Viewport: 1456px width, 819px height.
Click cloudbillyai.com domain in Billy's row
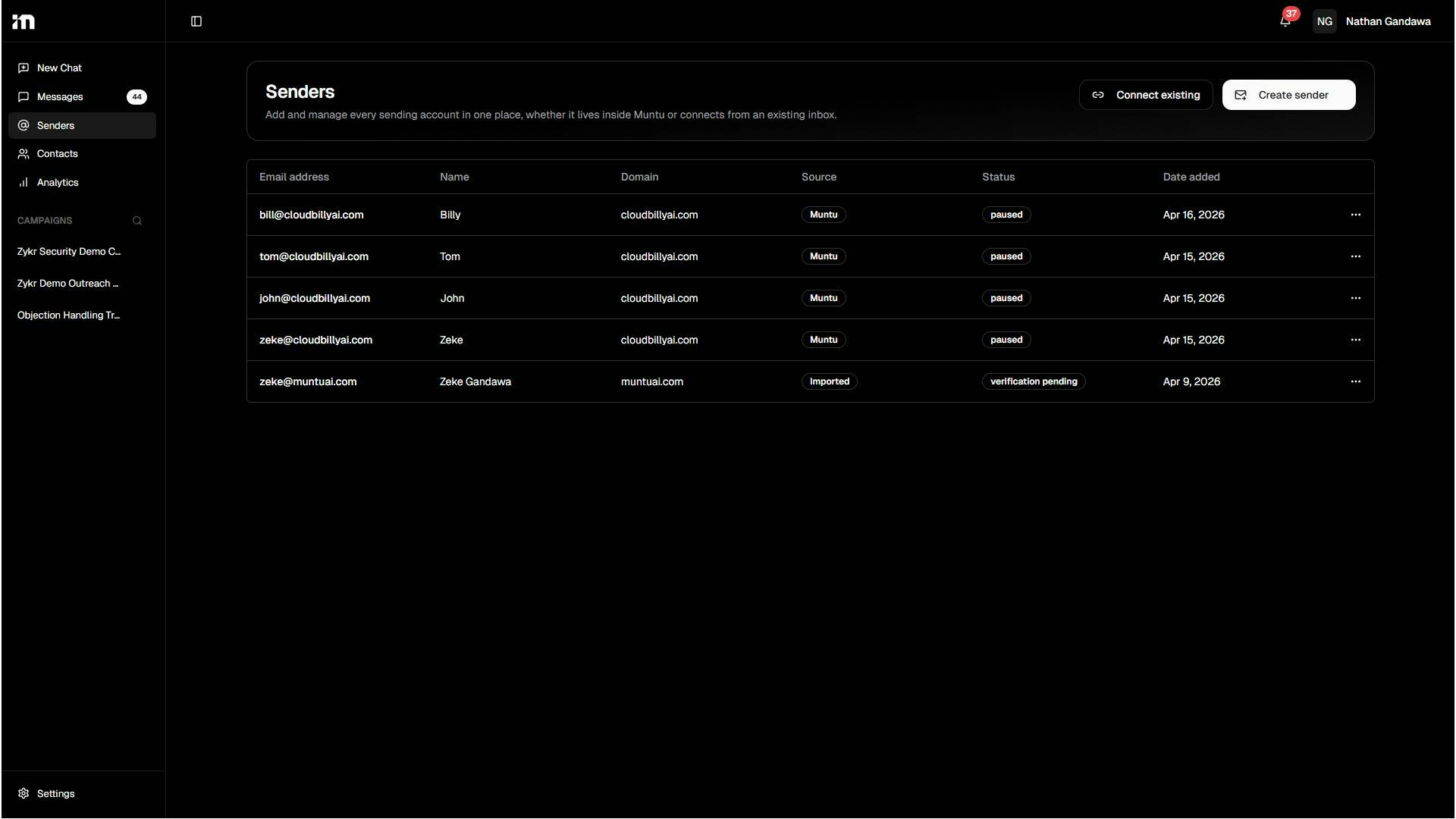click(x=659, y=215)
